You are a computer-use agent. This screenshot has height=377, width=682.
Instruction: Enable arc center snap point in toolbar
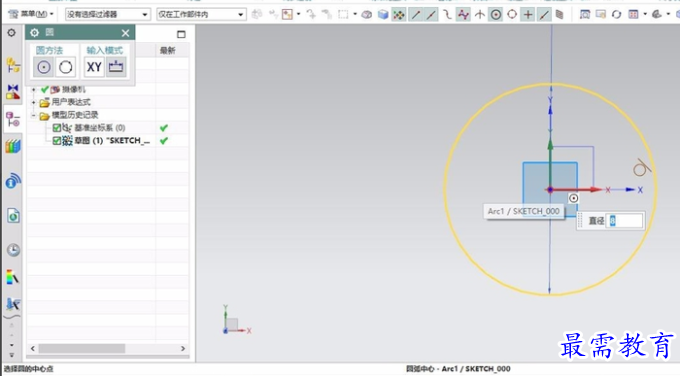495,14
